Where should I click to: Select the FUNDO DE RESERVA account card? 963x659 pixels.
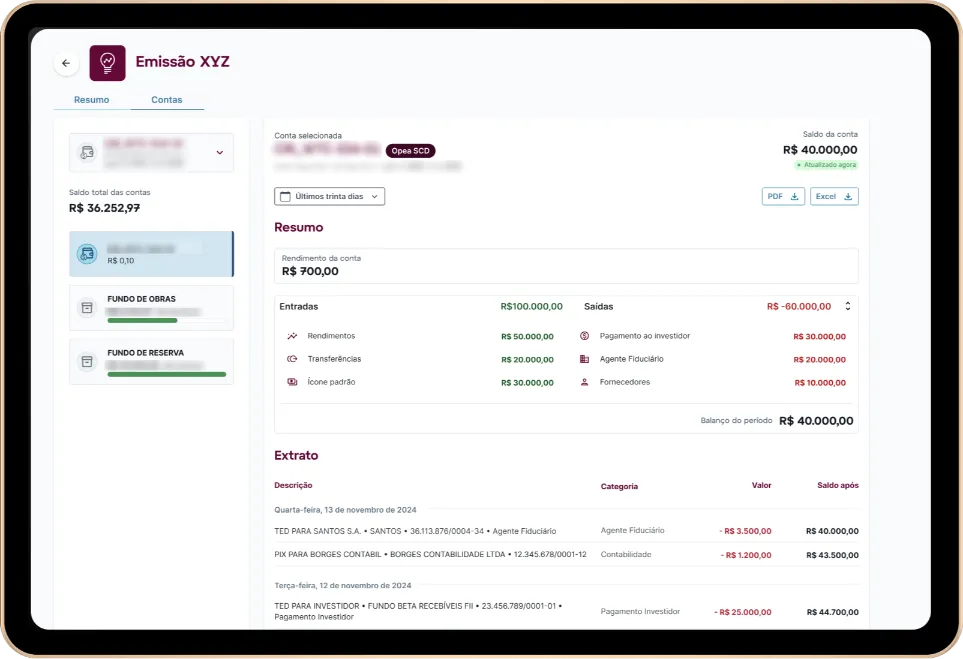[x=152, y=362]
